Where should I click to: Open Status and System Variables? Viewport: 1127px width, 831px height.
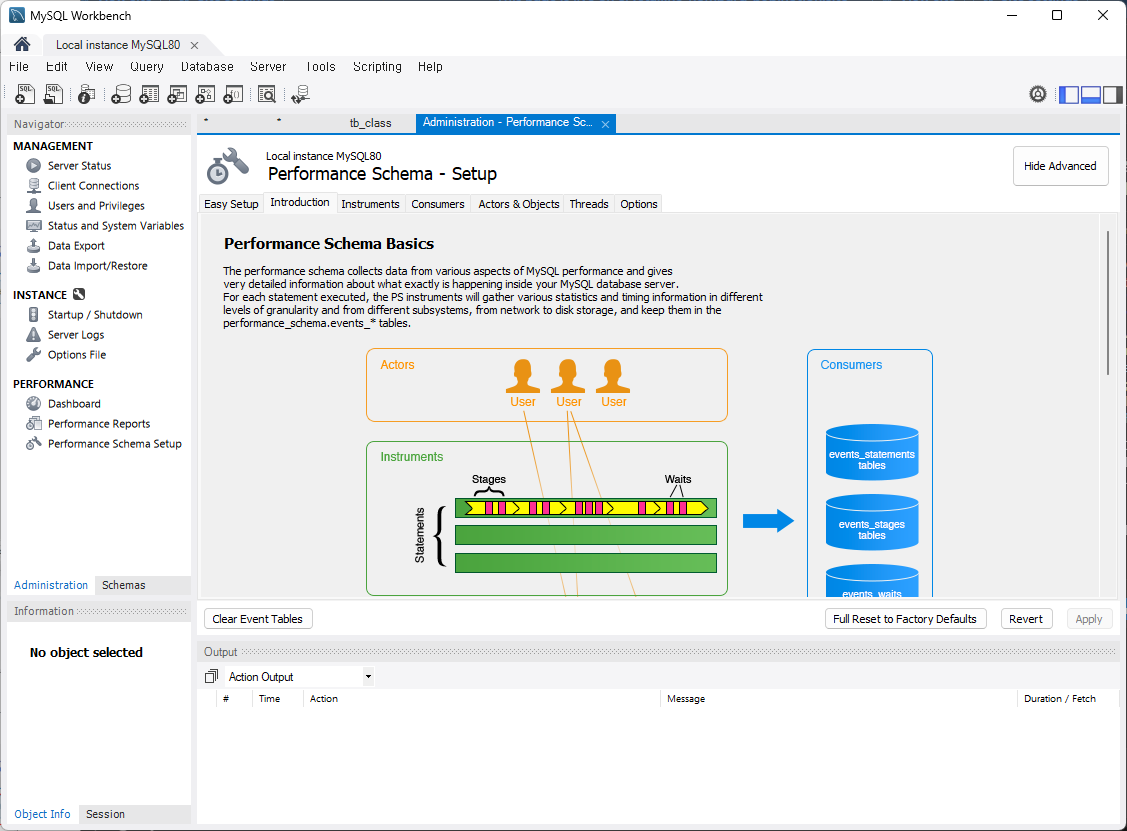116,226
